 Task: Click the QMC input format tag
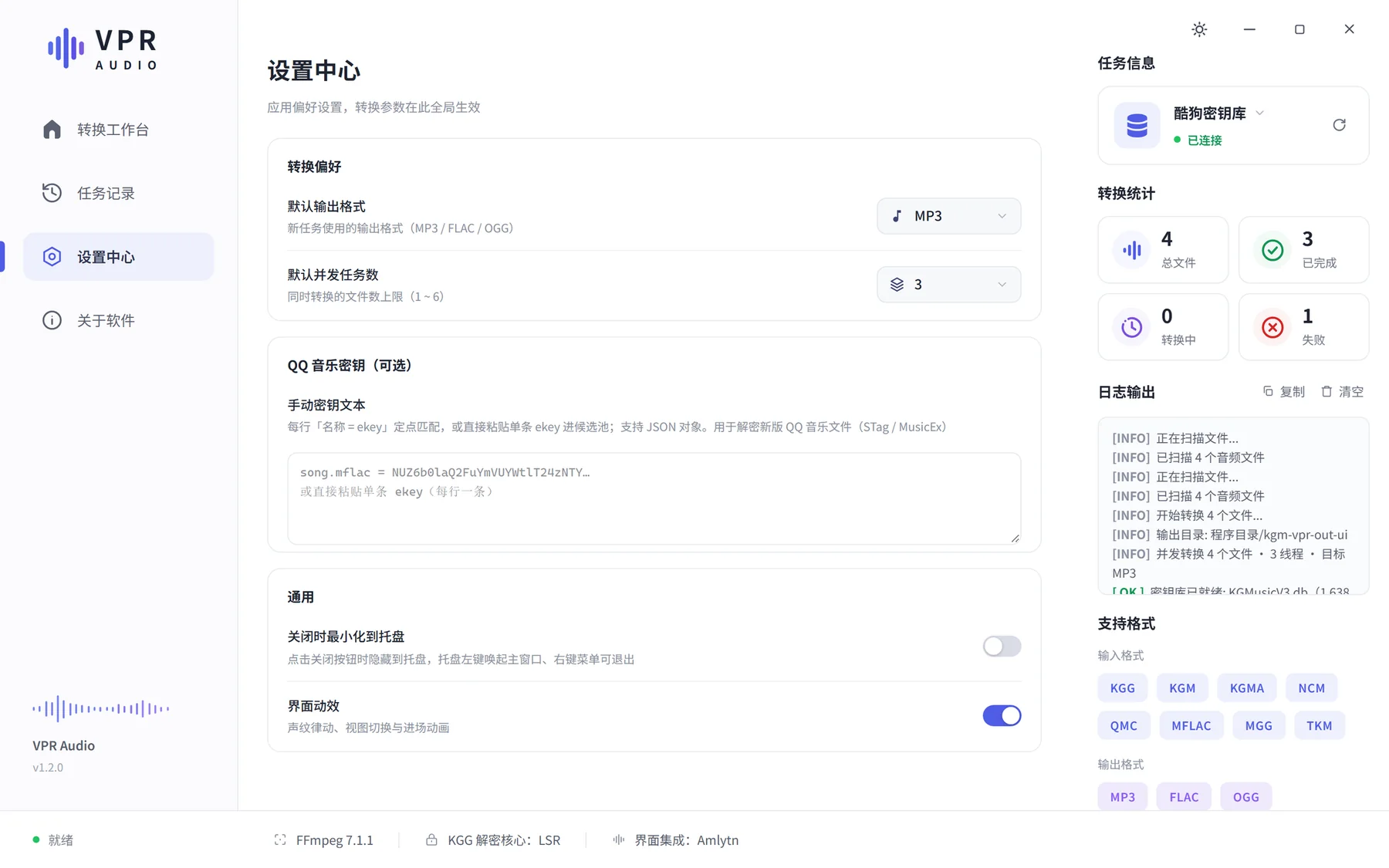[x=1124, y=725]
